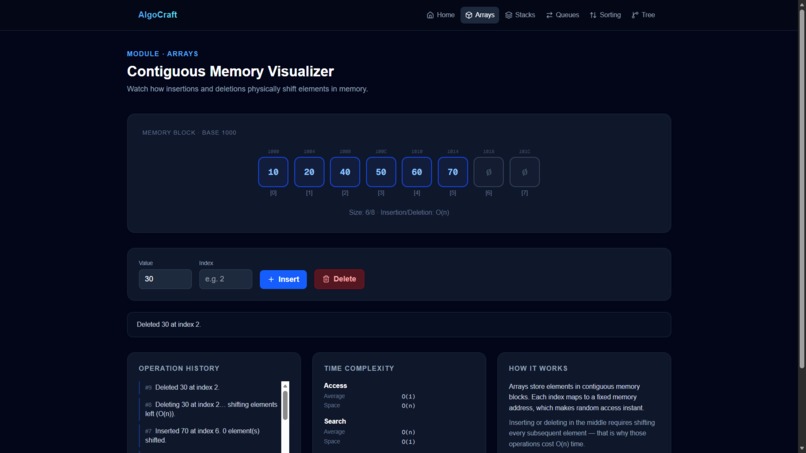Select memory cell containing 40
The height and width of the screenshot is (453, 806).
pos(345,172)
